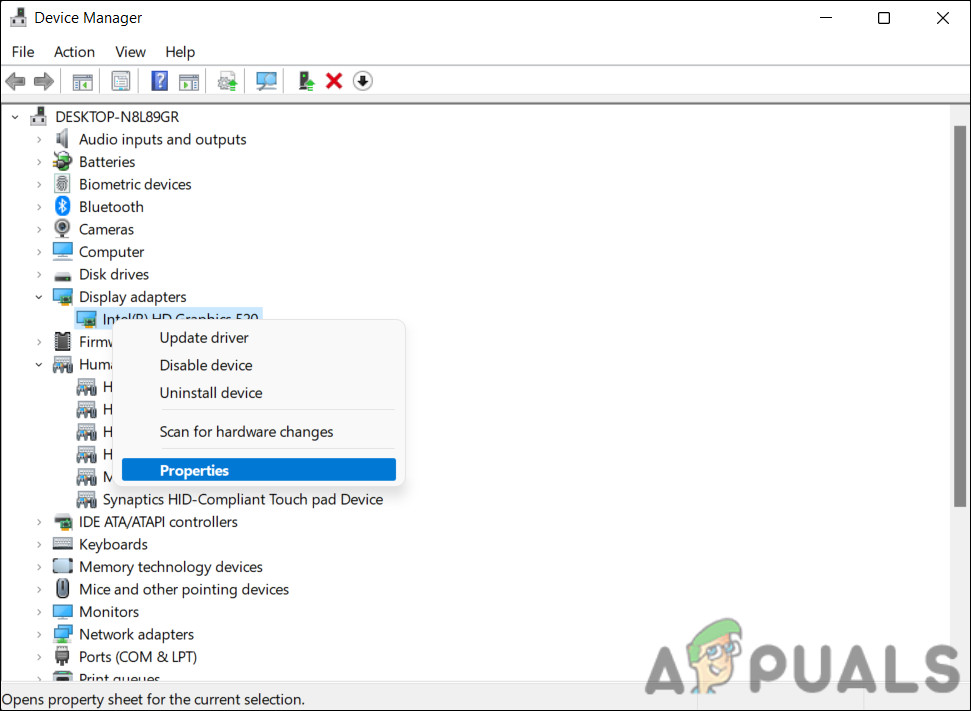
Task: Expand the Network adapters category
Action: coord(38,634)
